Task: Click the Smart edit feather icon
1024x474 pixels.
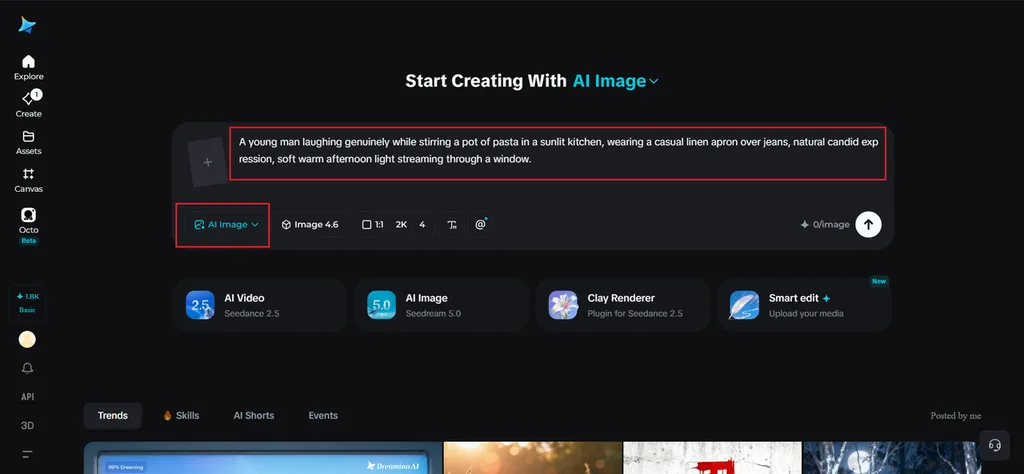Action: [744, 305]
